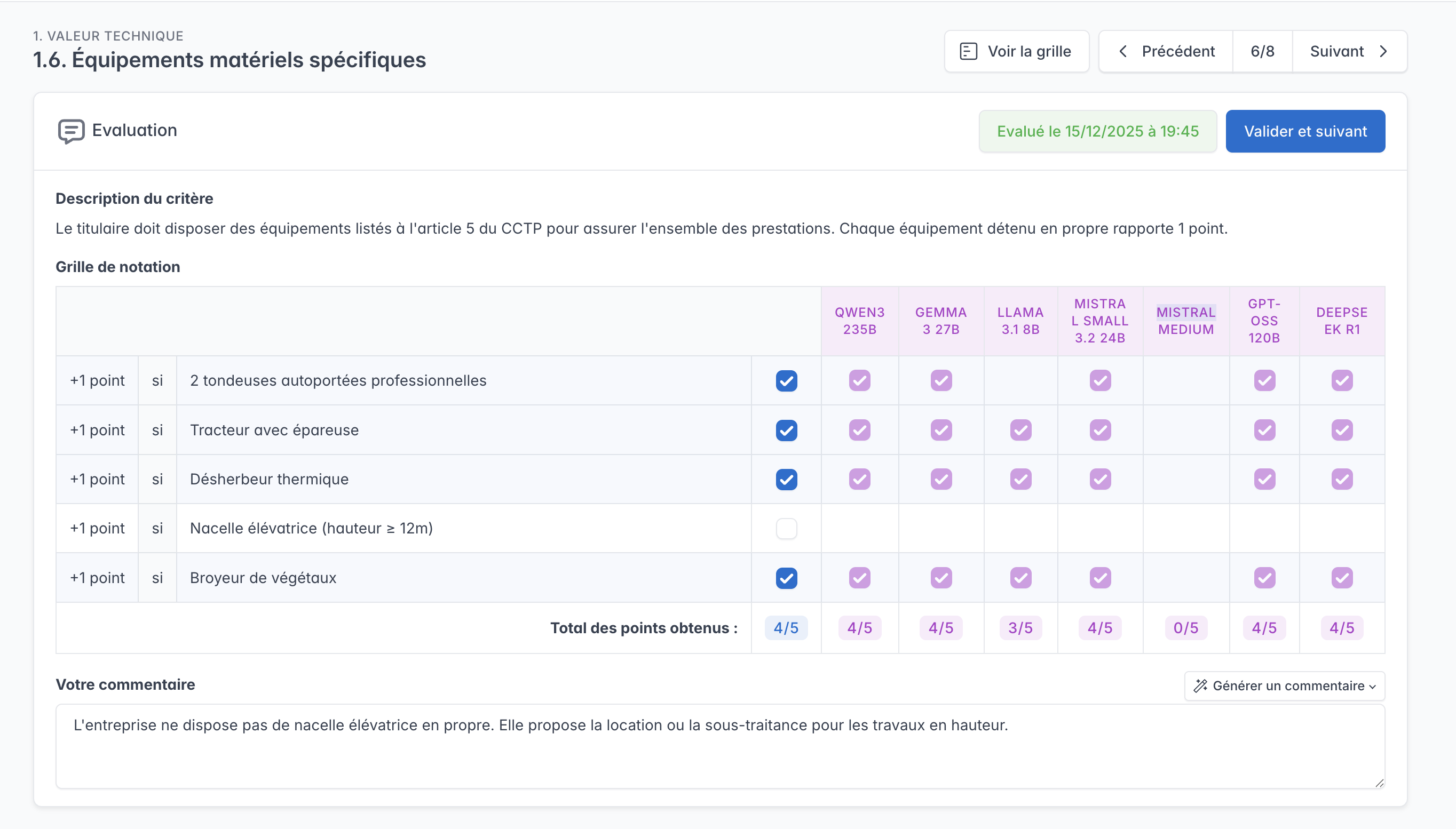Uncheck the 2 tondeuses autoportées professionnelles checkbox

(x=786, y=380)
